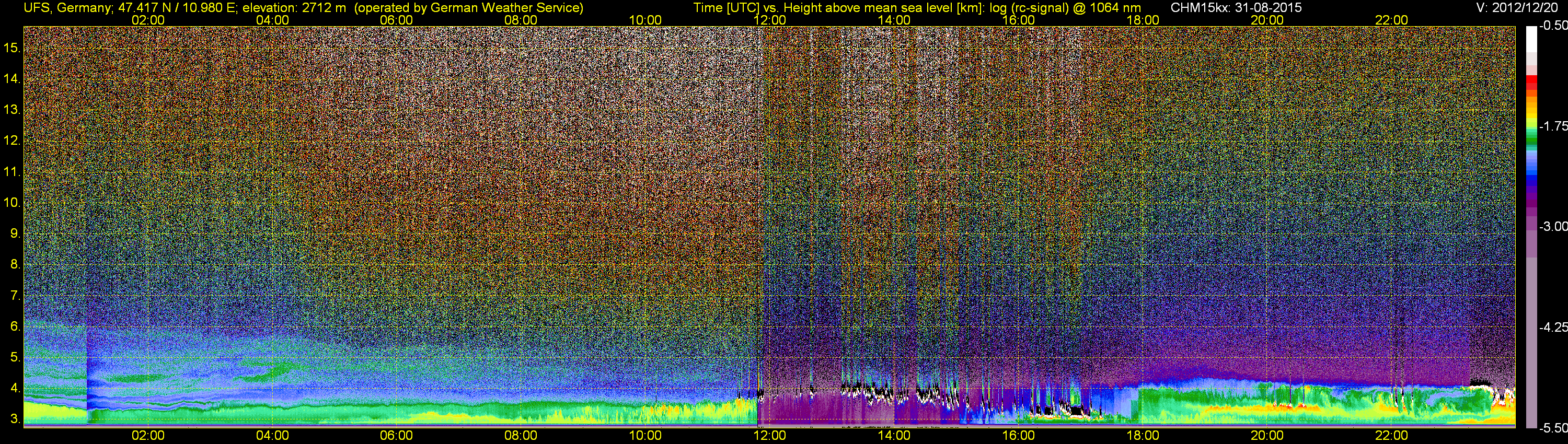Click the 04:00 label on the bottom time axis
This screenshot has width=1568, height=444.
pos(272,436)
